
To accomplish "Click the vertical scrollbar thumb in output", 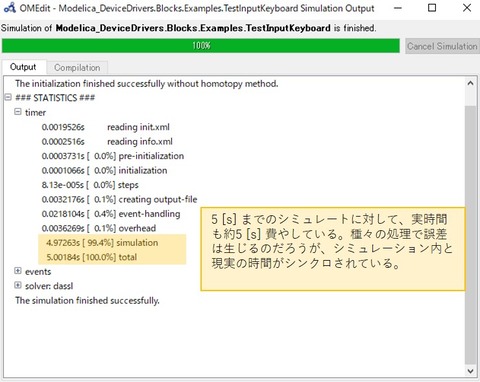I will point(470,235).
